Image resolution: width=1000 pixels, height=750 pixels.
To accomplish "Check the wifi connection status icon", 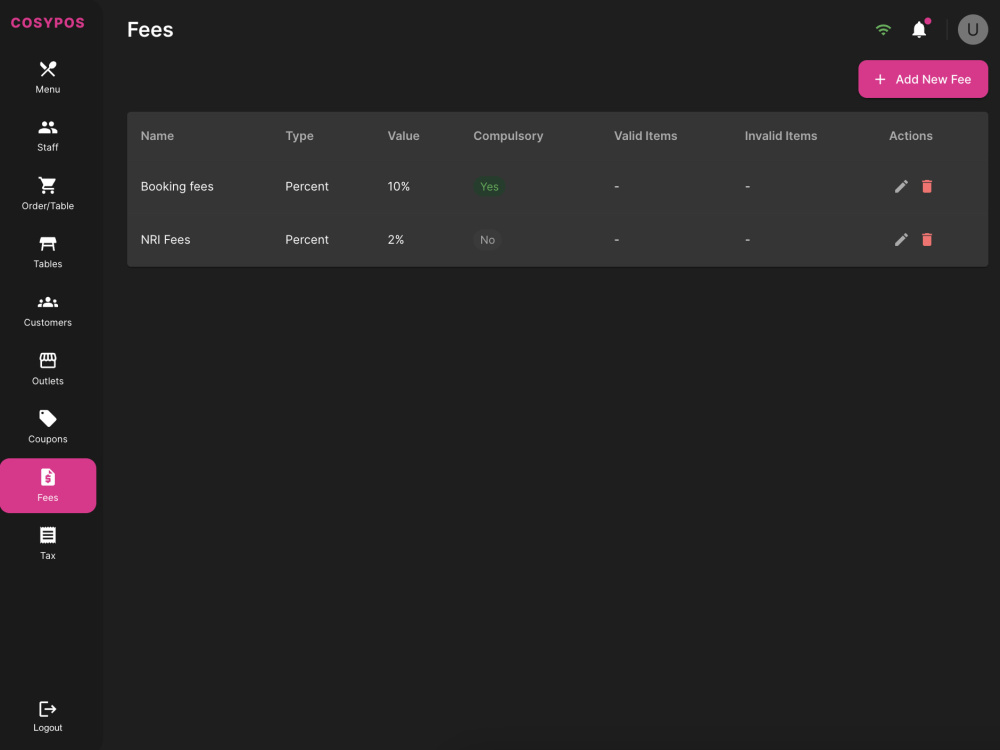I will 883,29.
